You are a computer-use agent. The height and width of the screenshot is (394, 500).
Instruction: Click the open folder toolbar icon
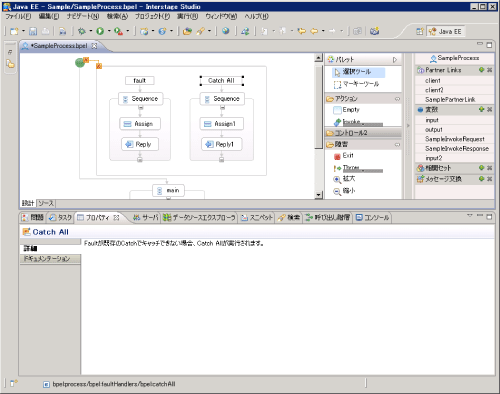coord(187,31)
